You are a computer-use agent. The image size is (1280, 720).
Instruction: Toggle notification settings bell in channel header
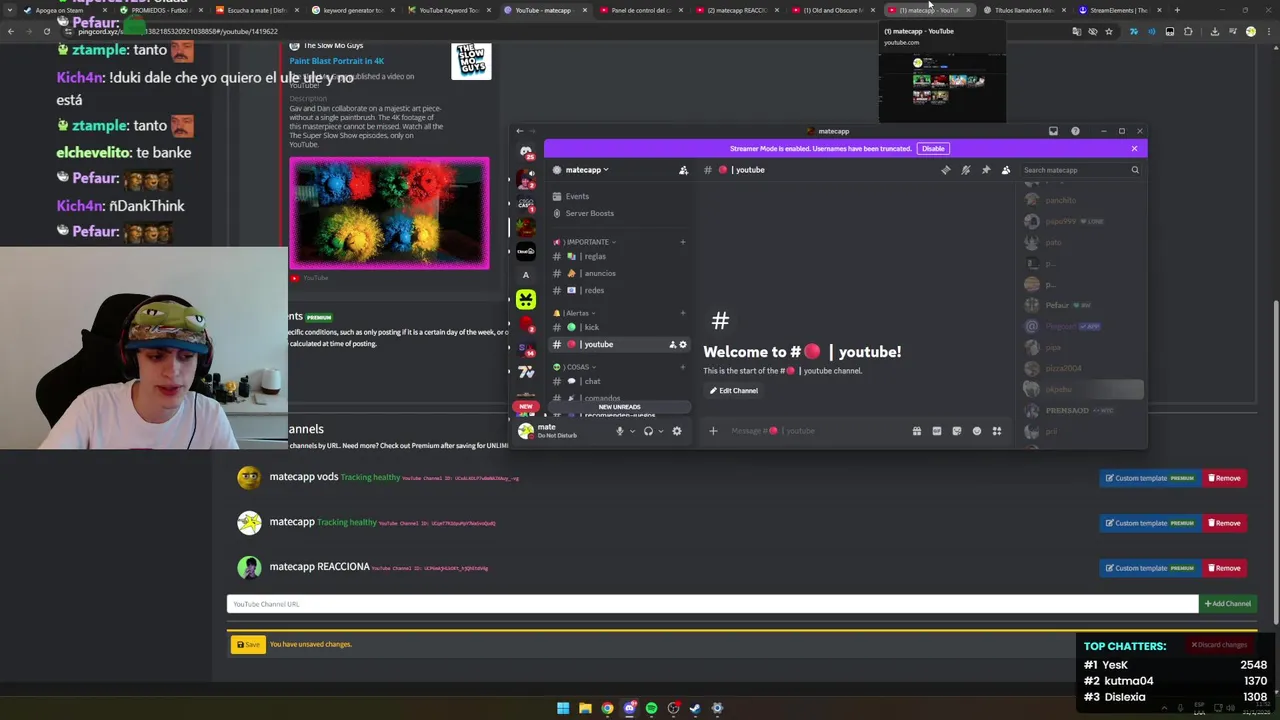[x=965, y=170]
